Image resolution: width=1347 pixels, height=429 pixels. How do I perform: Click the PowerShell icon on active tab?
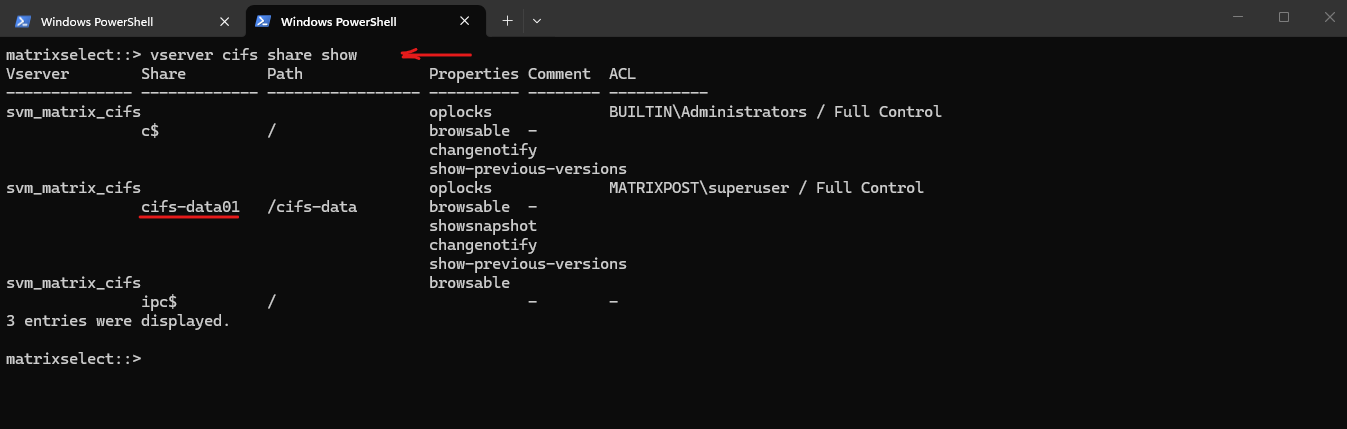pyautogui.click(x=263, y=21)
